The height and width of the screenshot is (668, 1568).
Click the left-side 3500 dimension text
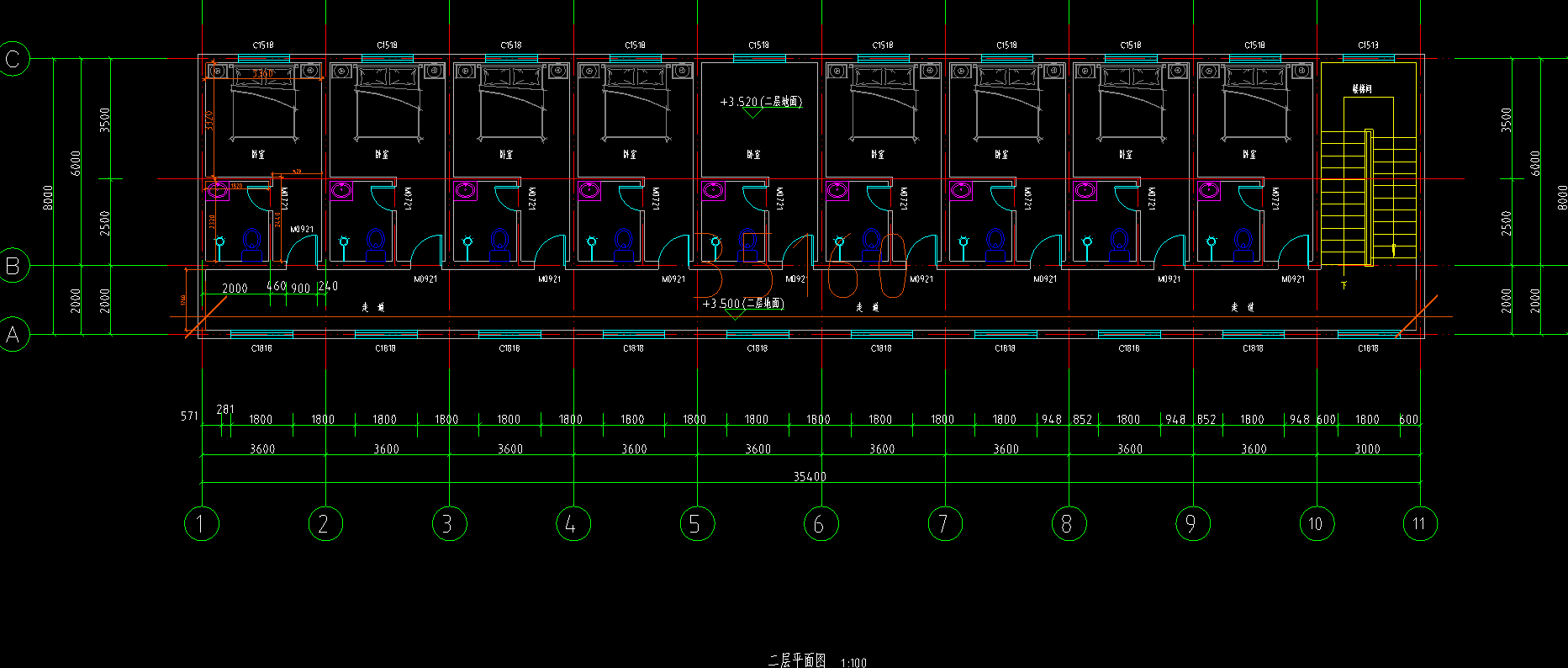tap(105, 119)
